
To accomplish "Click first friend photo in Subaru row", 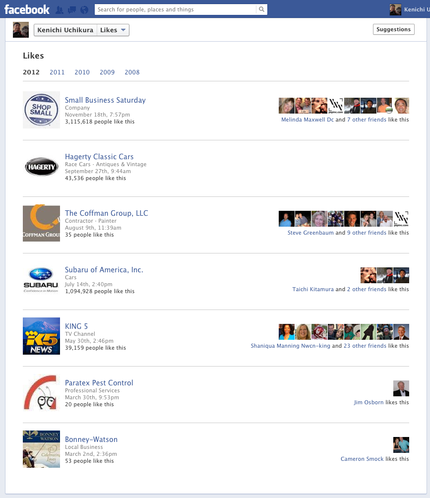I will (x=368, y=275).
